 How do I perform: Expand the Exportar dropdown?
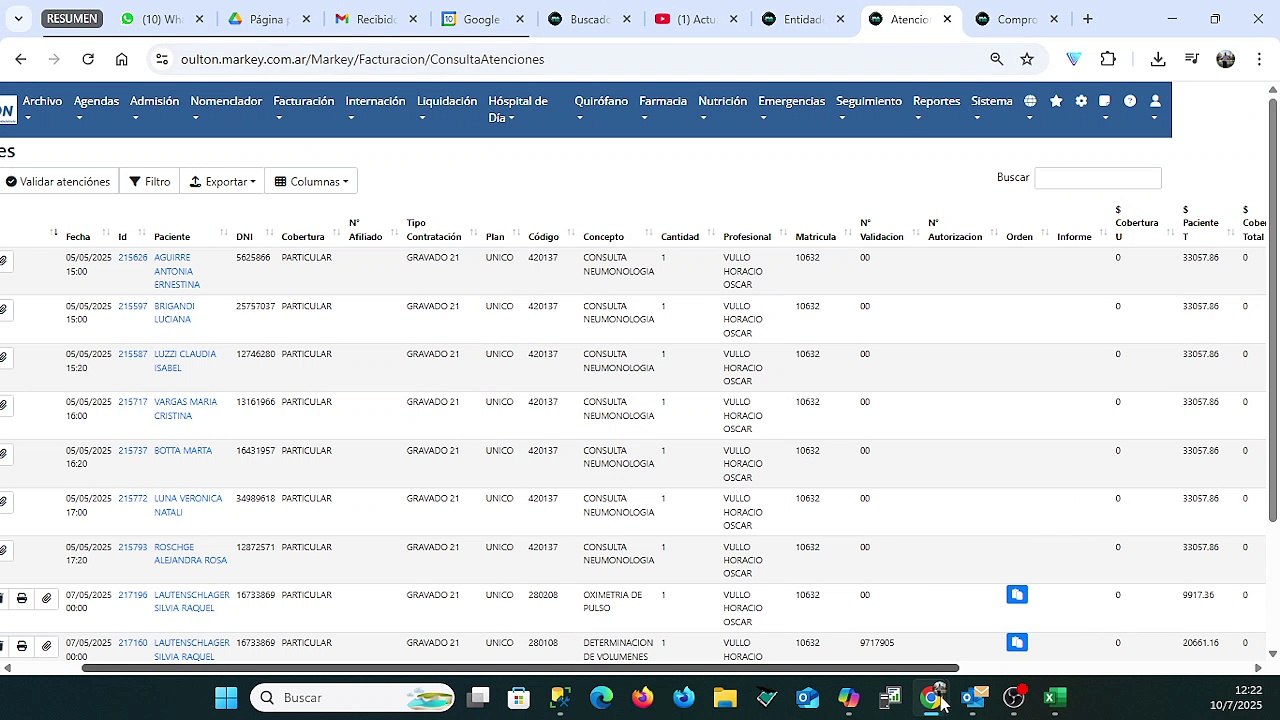[223, 181]
